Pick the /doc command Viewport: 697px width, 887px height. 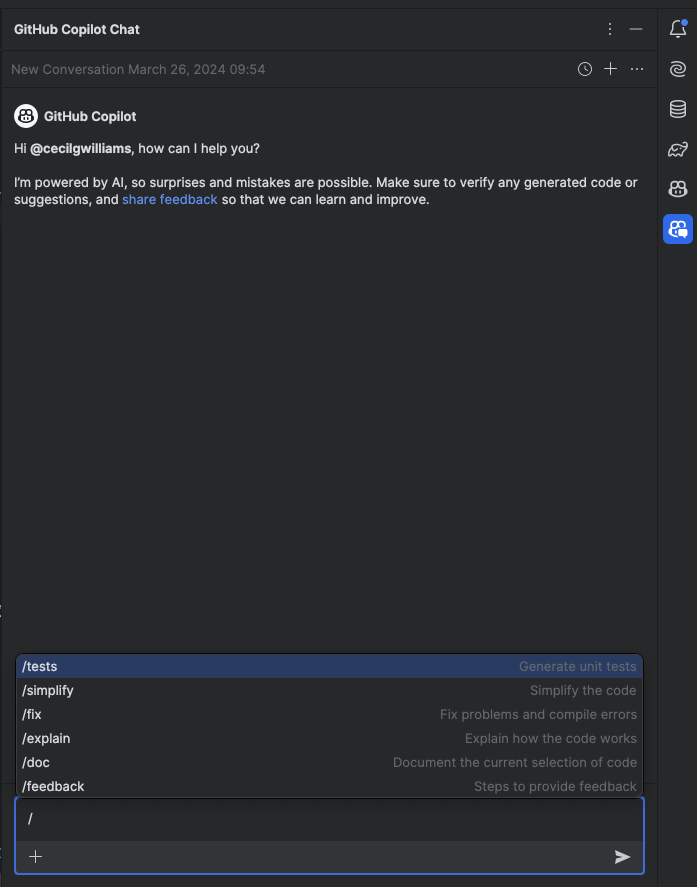tap(329, 763)
